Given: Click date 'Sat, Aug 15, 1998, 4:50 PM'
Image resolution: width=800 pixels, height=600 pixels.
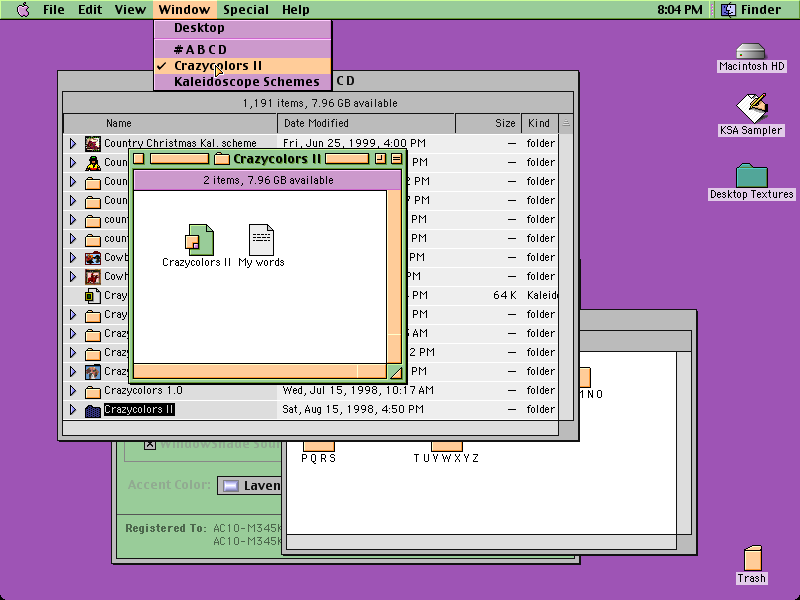Looking at the screenshot, I should tap(353, 410).
